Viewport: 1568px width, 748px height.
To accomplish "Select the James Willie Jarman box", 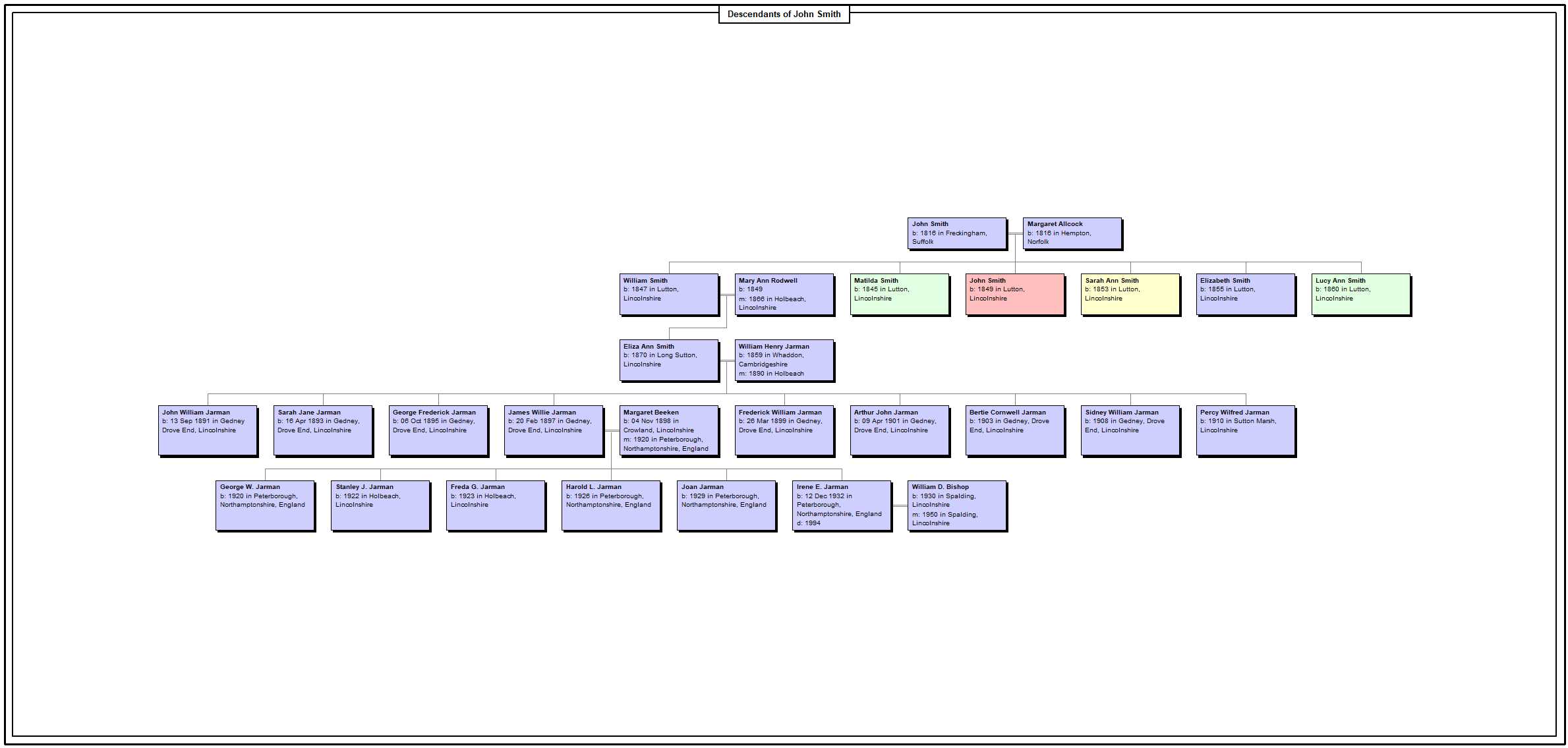I will tap(554, 430).
